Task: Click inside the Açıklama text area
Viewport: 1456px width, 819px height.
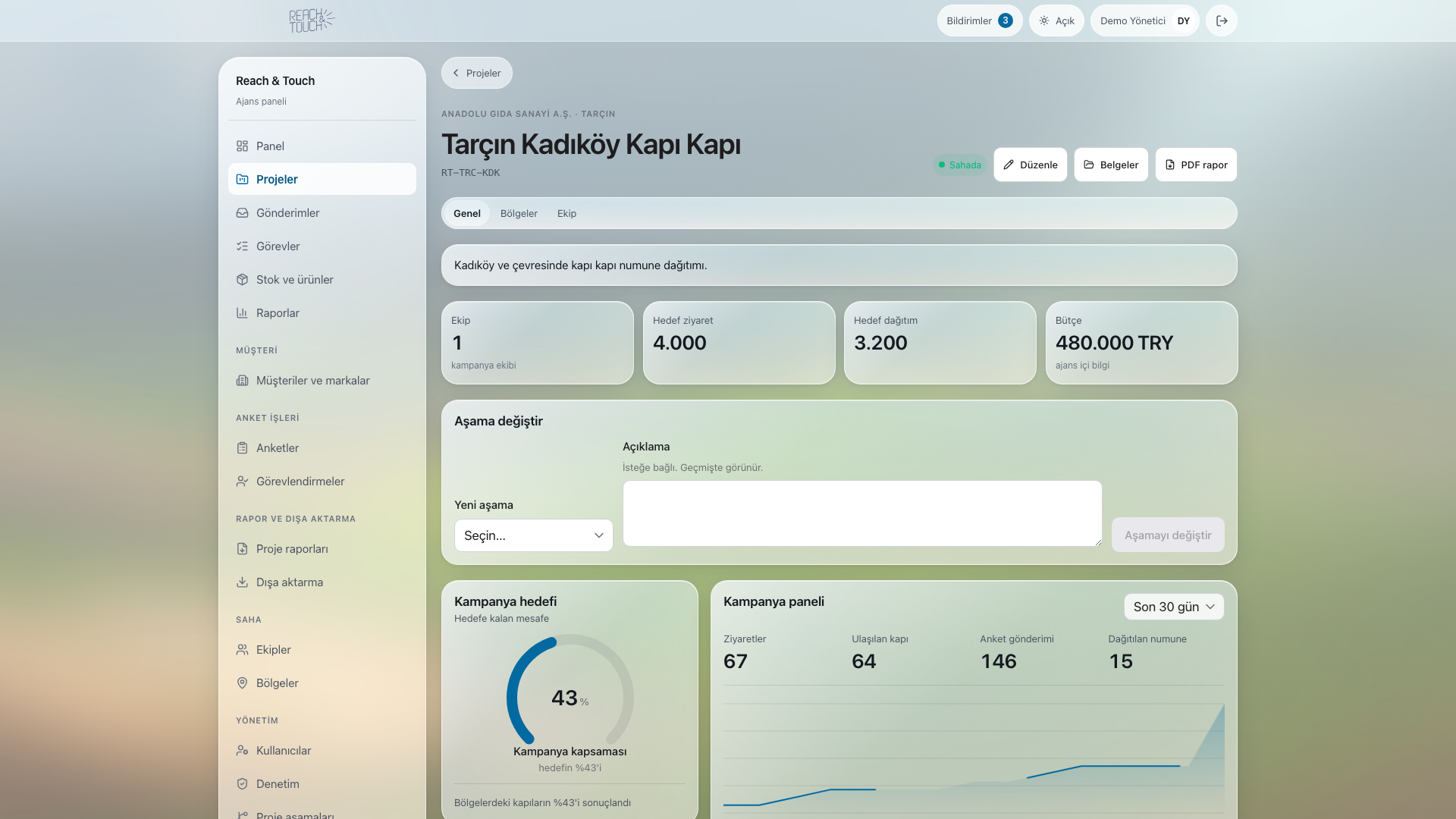Action: 862,513
